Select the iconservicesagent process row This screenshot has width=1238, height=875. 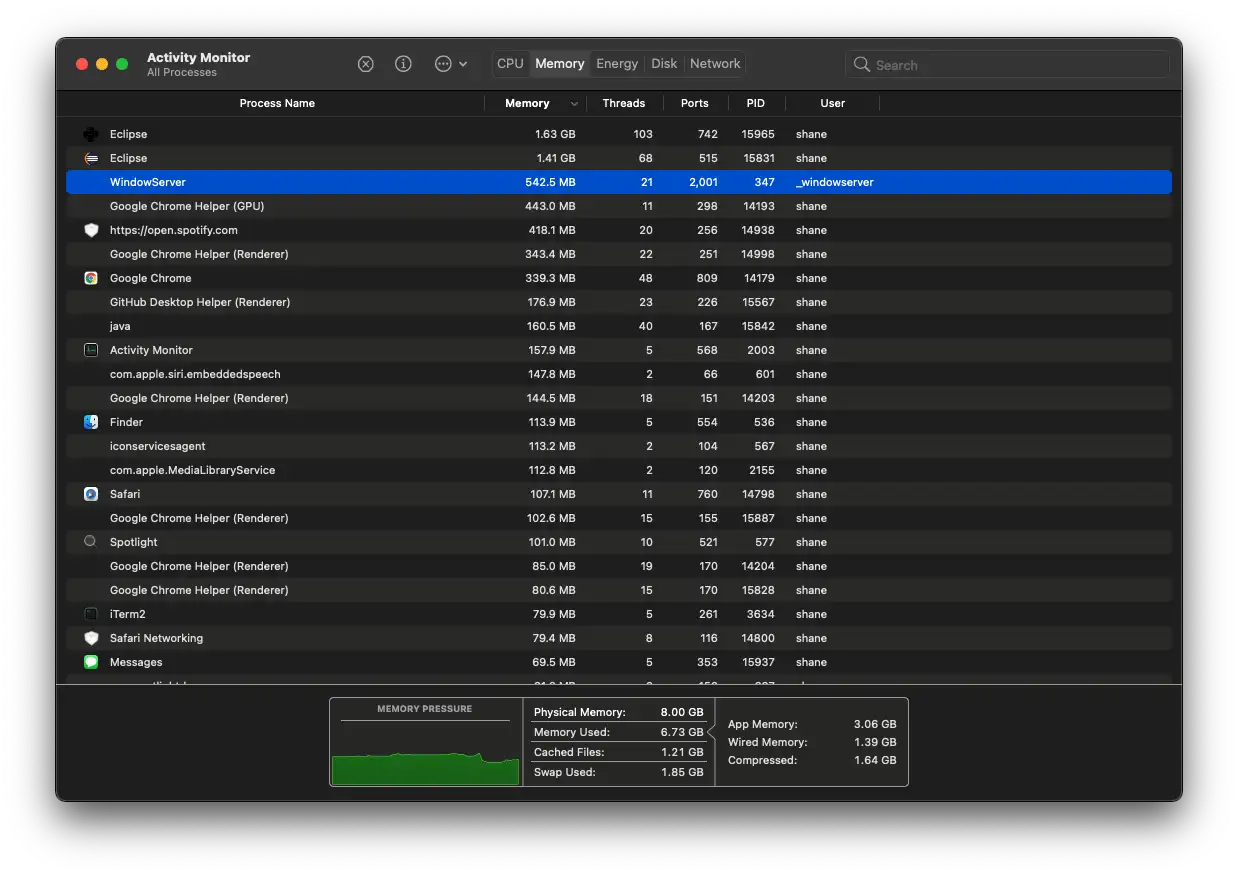tap(619, 446)
